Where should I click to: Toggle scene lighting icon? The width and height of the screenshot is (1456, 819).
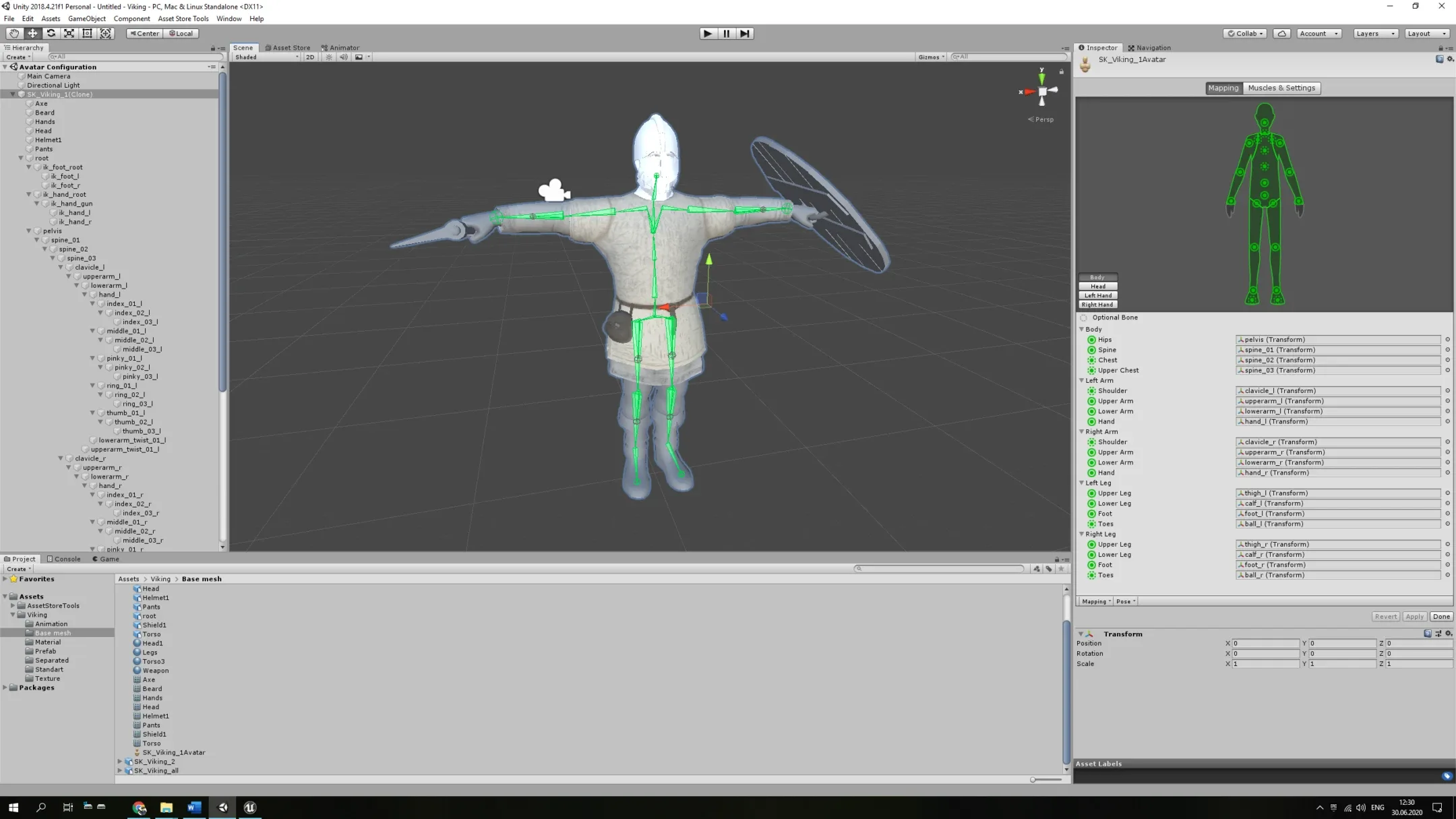329,57
